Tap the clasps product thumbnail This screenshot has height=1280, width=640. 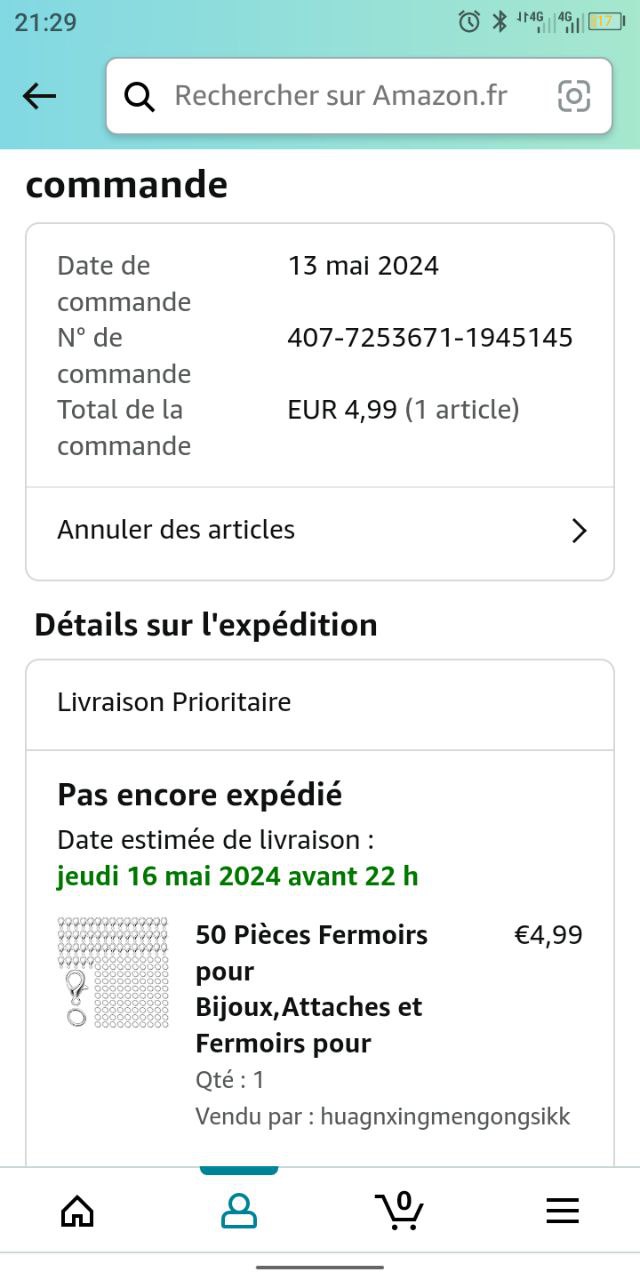(113, 971)
